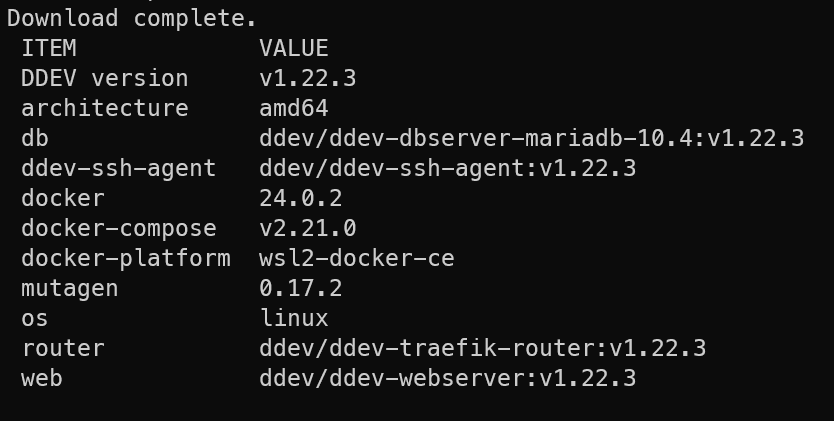Click the architecture row label
Screen dimensions: 834x421
[x=104, y=108]
